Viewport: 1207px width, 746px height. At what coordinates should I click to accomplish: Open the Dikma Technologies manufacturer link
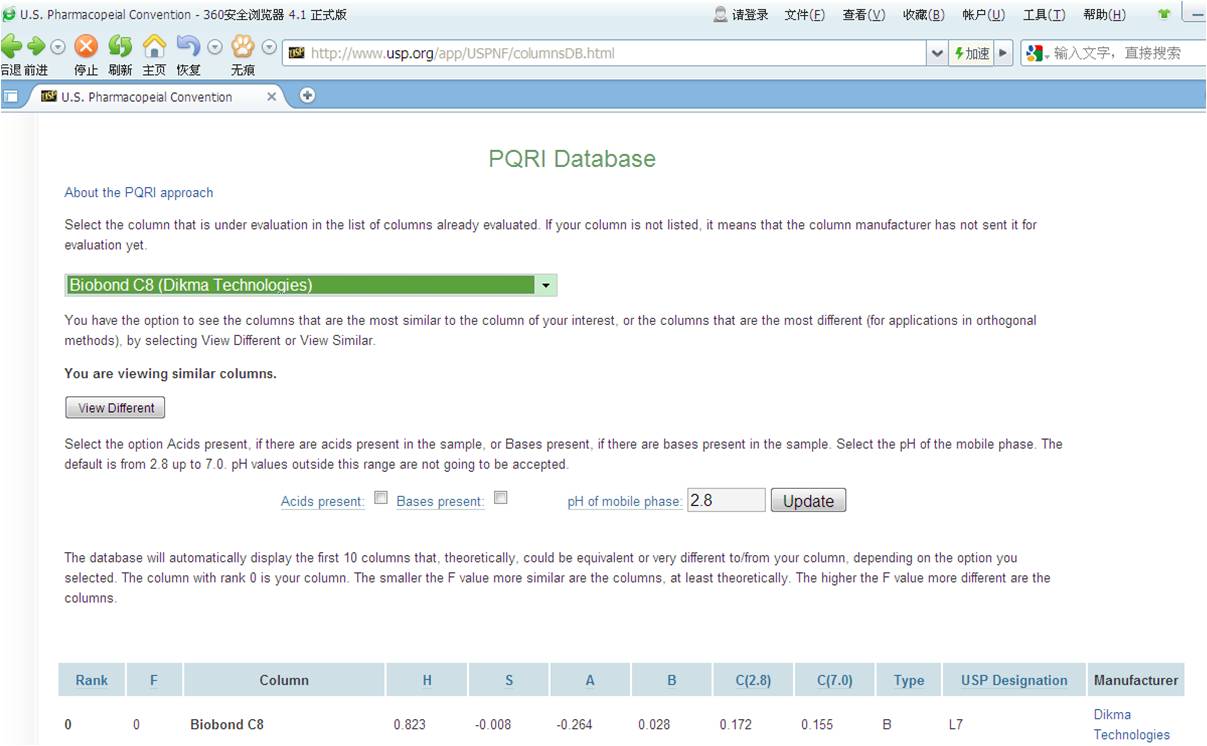1131,725
